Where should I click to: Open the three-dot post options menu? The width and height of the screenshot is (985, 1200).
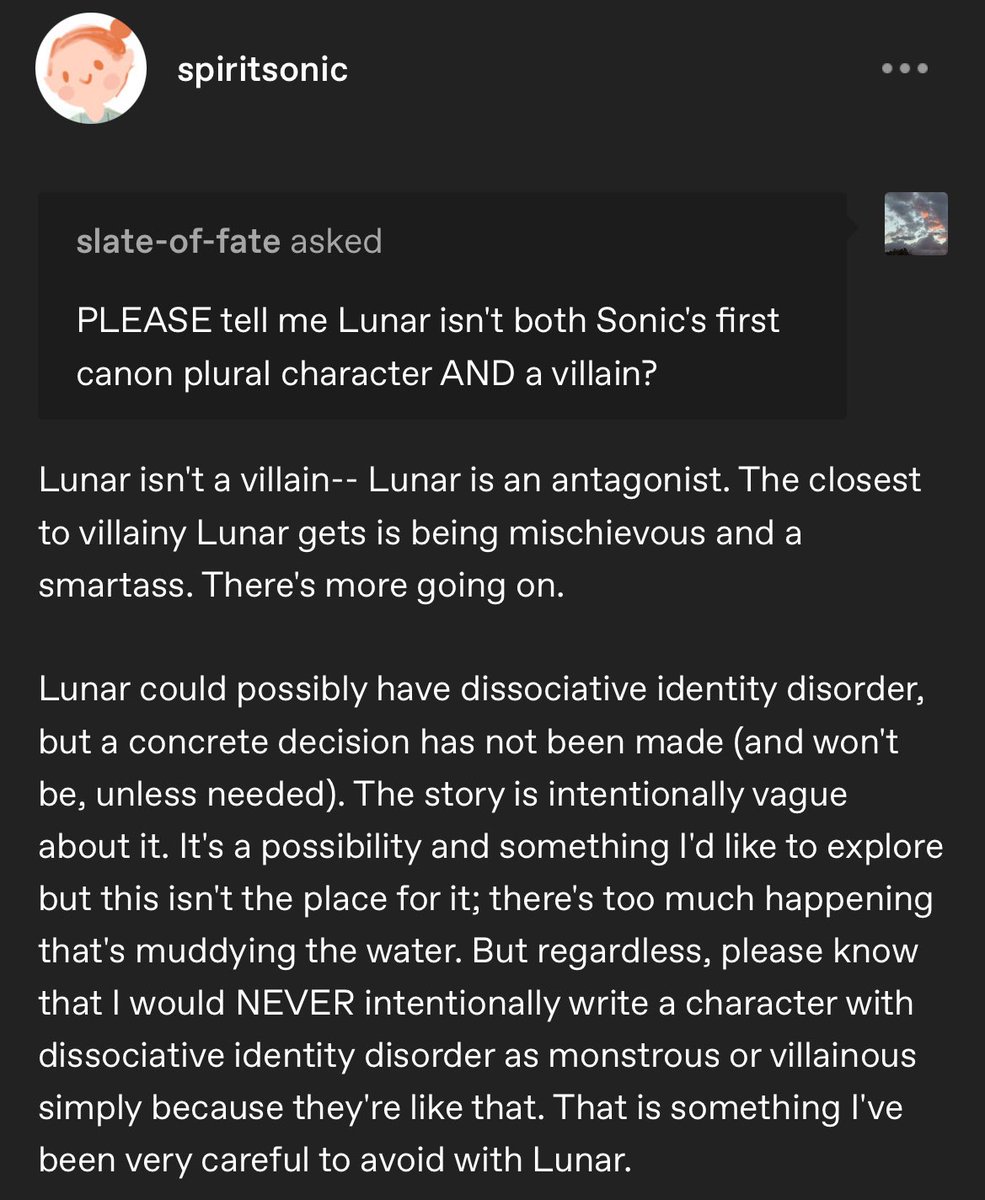904,70
